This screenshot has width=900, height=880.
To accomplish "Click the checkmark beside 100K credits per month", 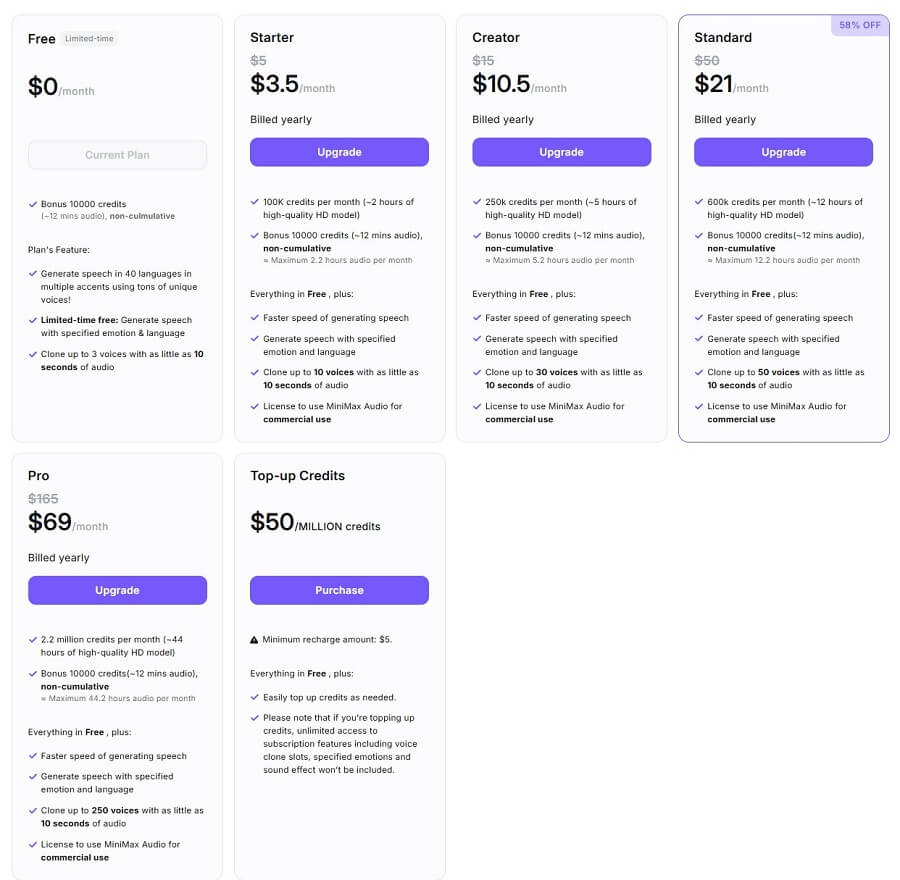I will point(254,202).
